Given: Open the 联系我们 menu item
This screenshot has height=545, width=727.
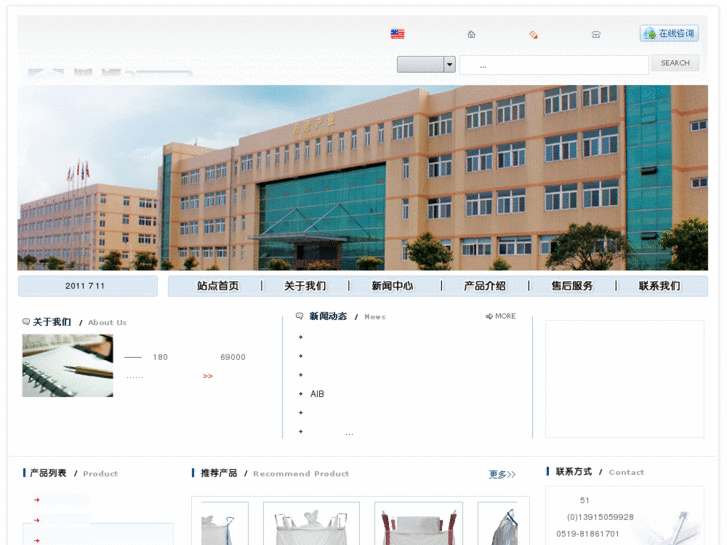Looking at the screenshot, I should pyautogui.click(x=659, y=286).
